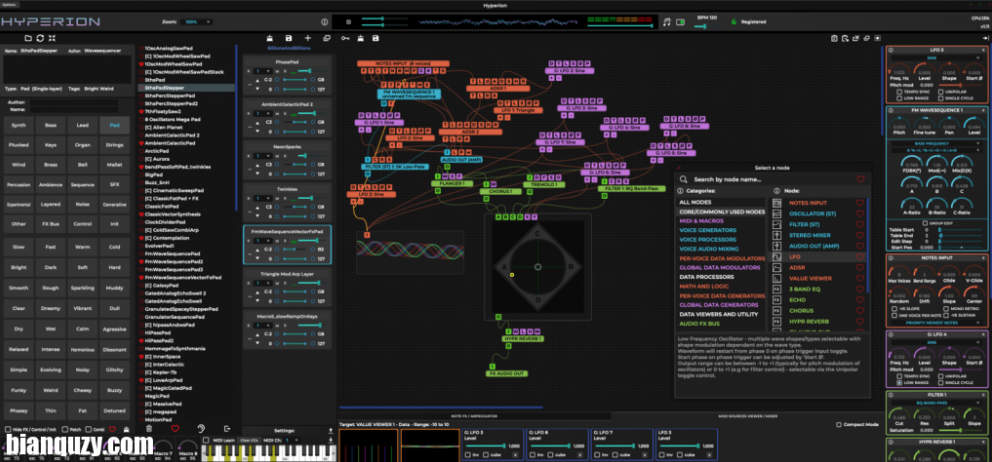Click the Categories info icon
Viewport: 992px width, 462px height.
680,190
